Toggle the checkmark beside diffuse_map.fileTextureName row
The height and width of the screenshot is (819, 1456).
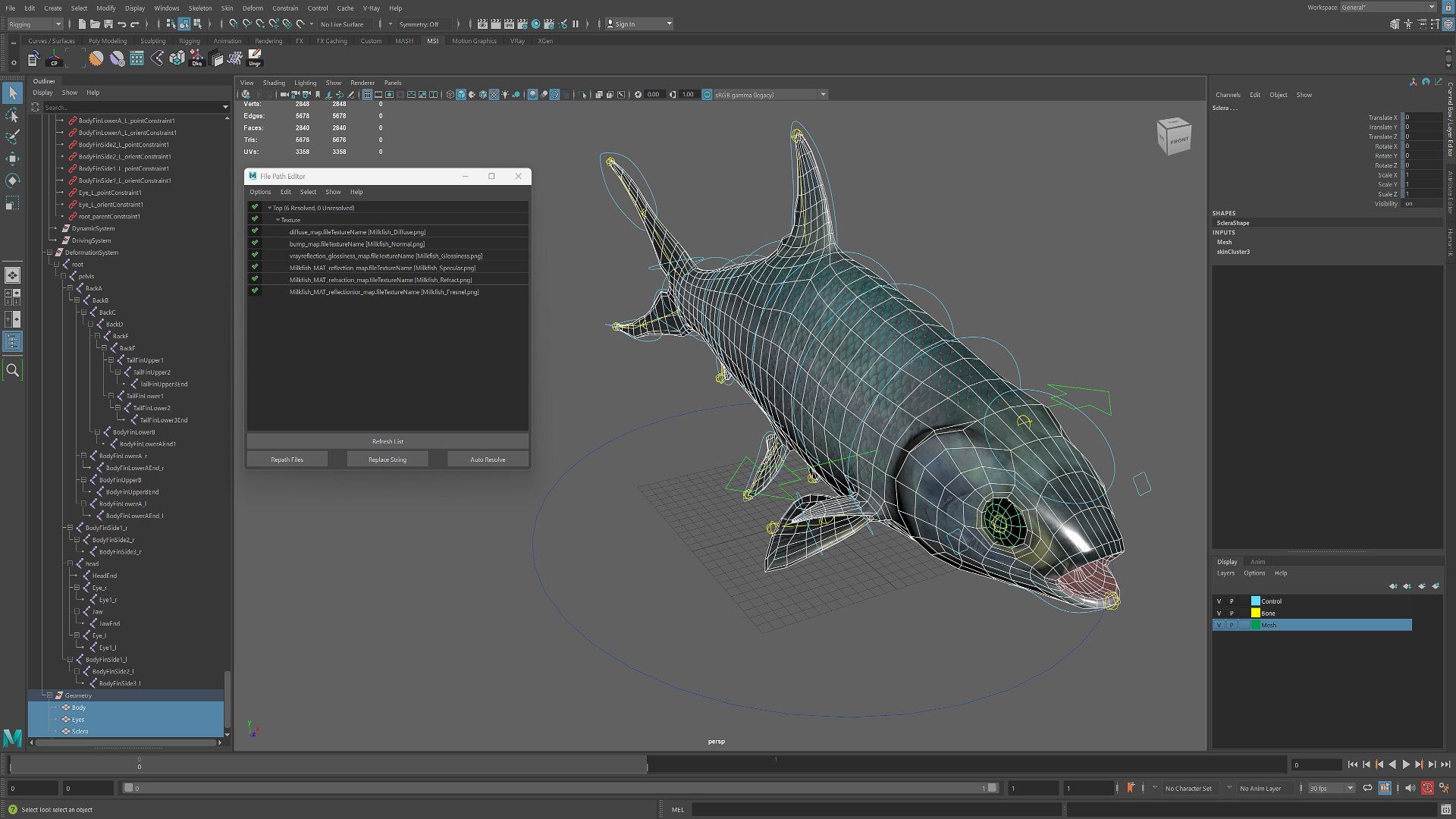[x=255, y=231]
